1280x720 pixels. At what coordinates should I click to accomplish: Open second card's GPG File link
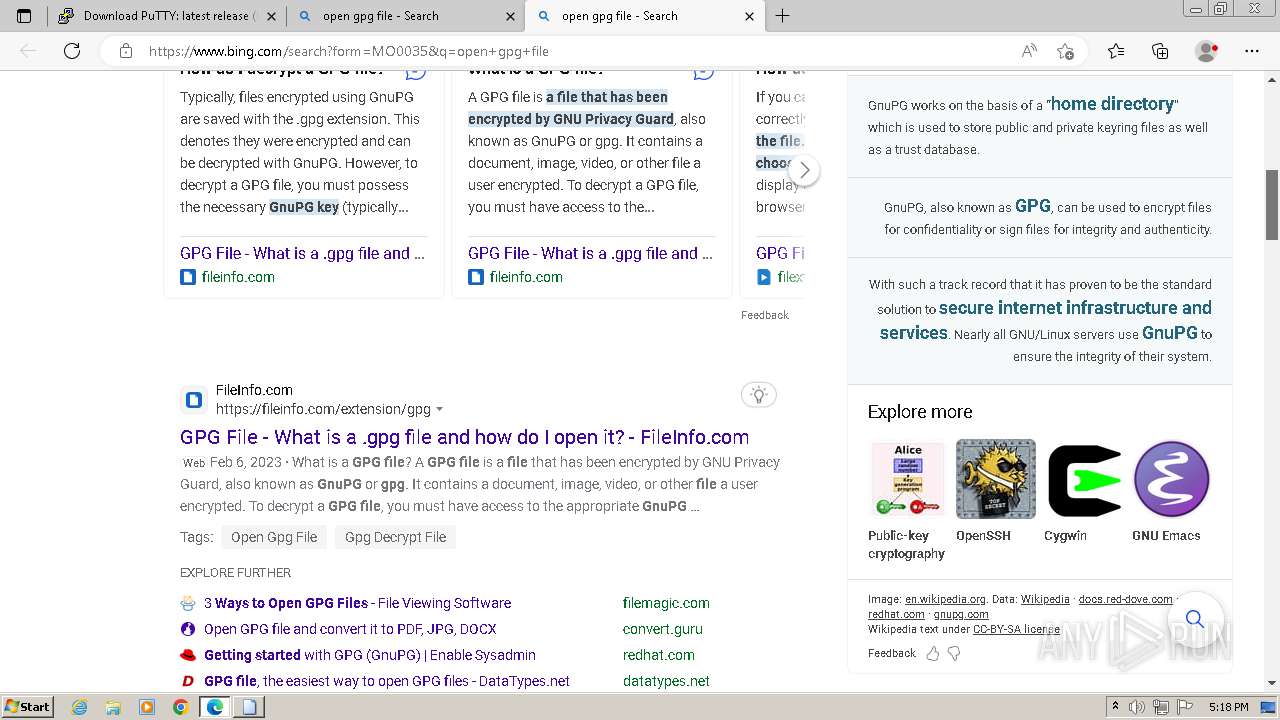590,253
